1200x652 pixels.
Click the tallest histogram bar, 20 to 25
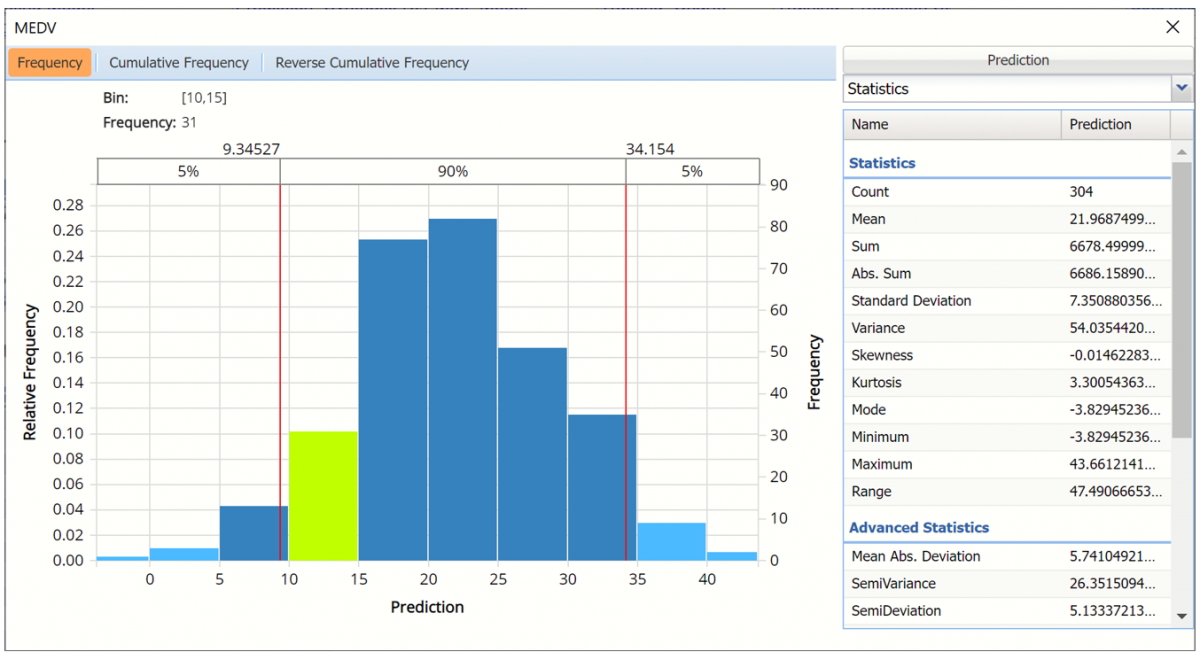tap(462, 390)
